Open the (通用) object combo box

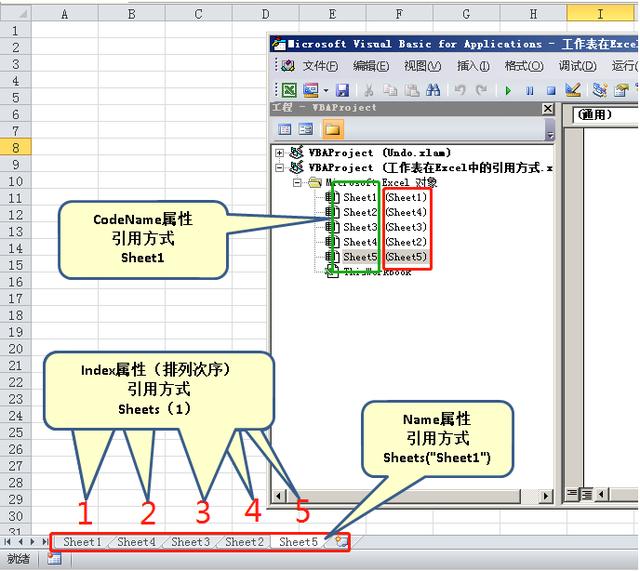pos(605,115)
